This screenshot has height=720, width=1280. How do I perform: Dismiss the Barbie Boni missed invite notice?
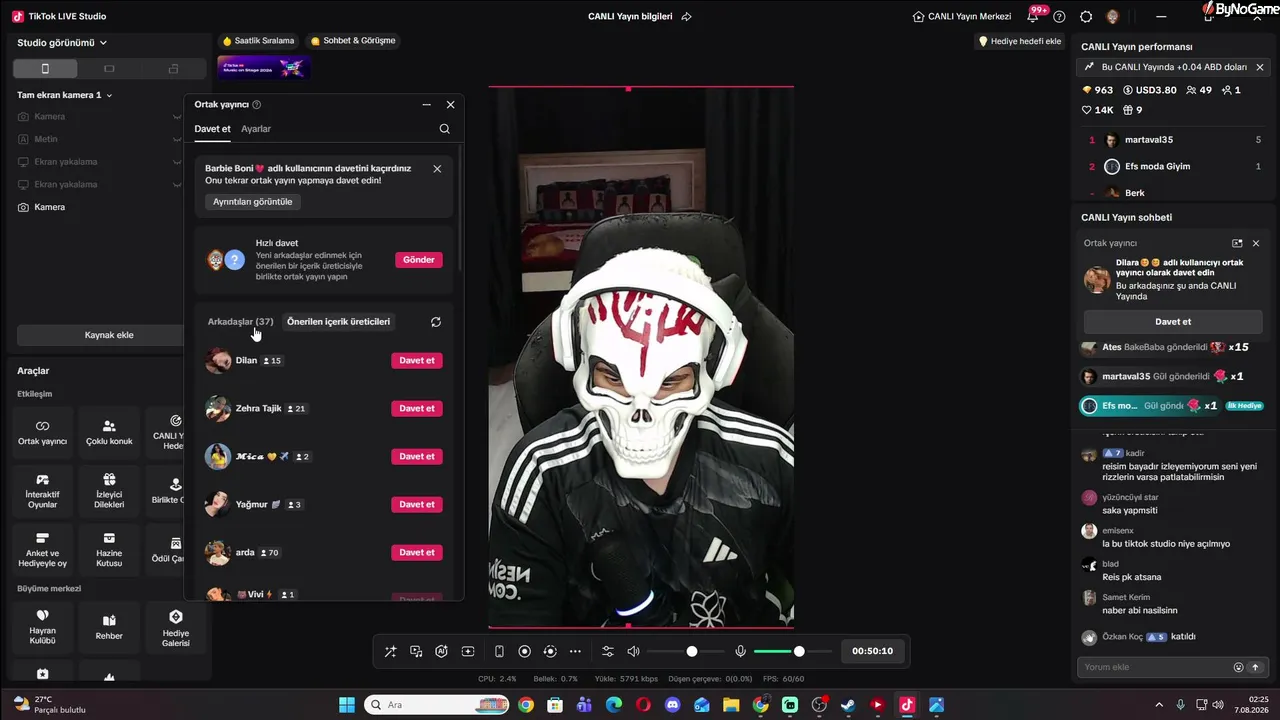click(x=437, y=169)
